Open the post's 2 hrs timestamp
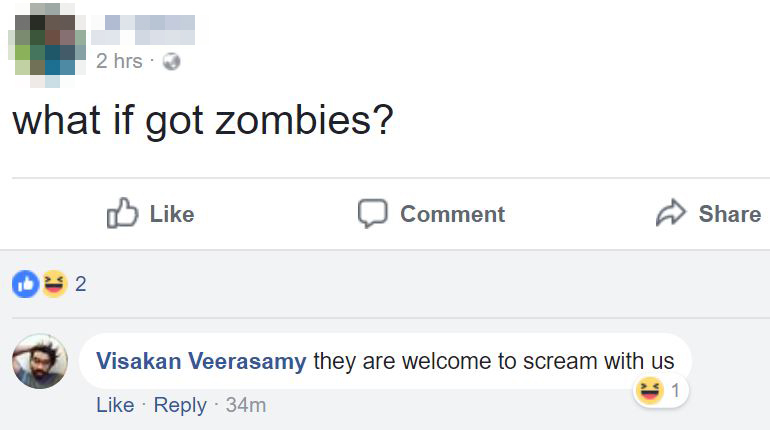 pyautogui.click(x=119, y=62)
